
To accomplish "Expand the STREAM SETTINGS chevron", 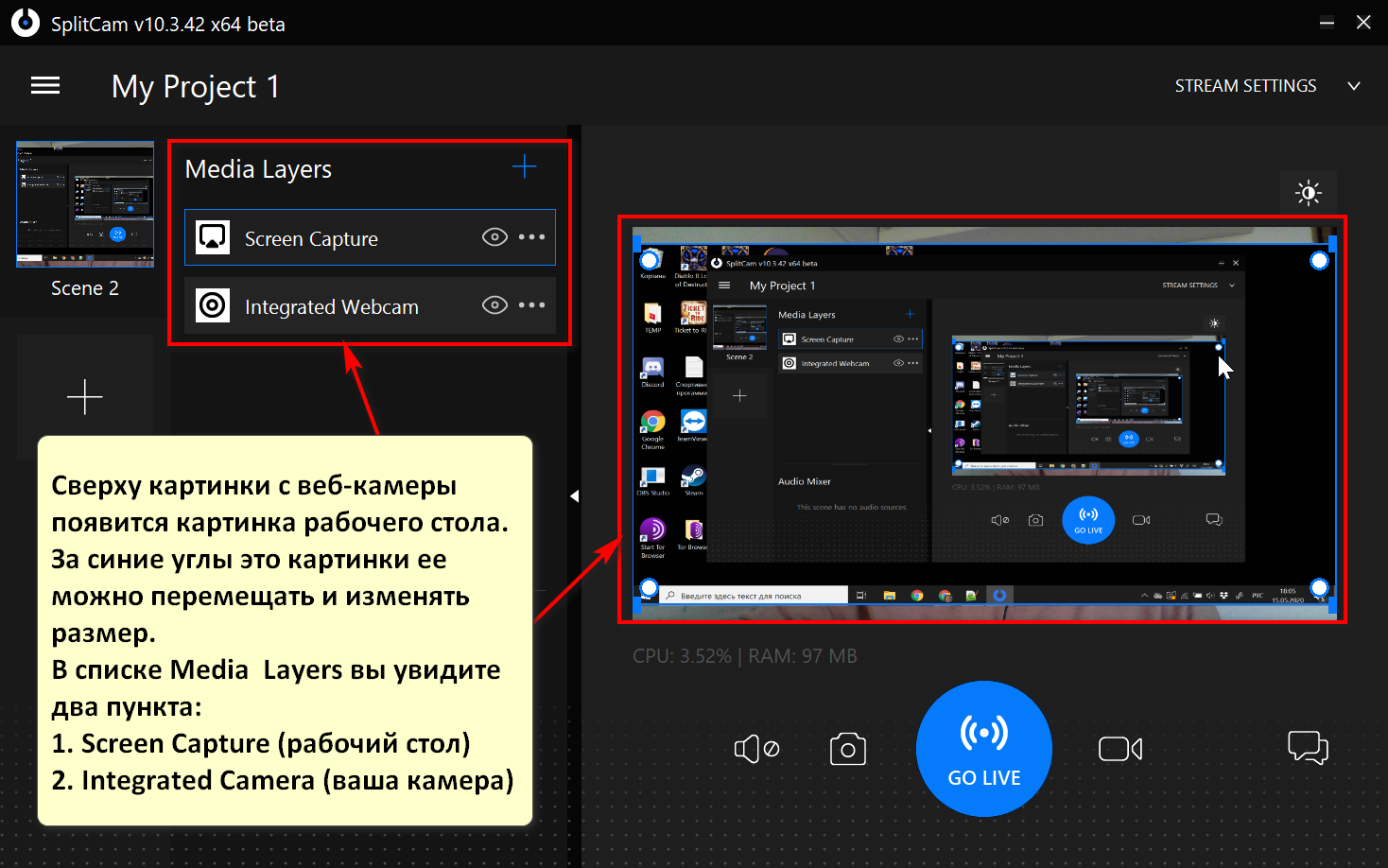I will coord(1354,86).
